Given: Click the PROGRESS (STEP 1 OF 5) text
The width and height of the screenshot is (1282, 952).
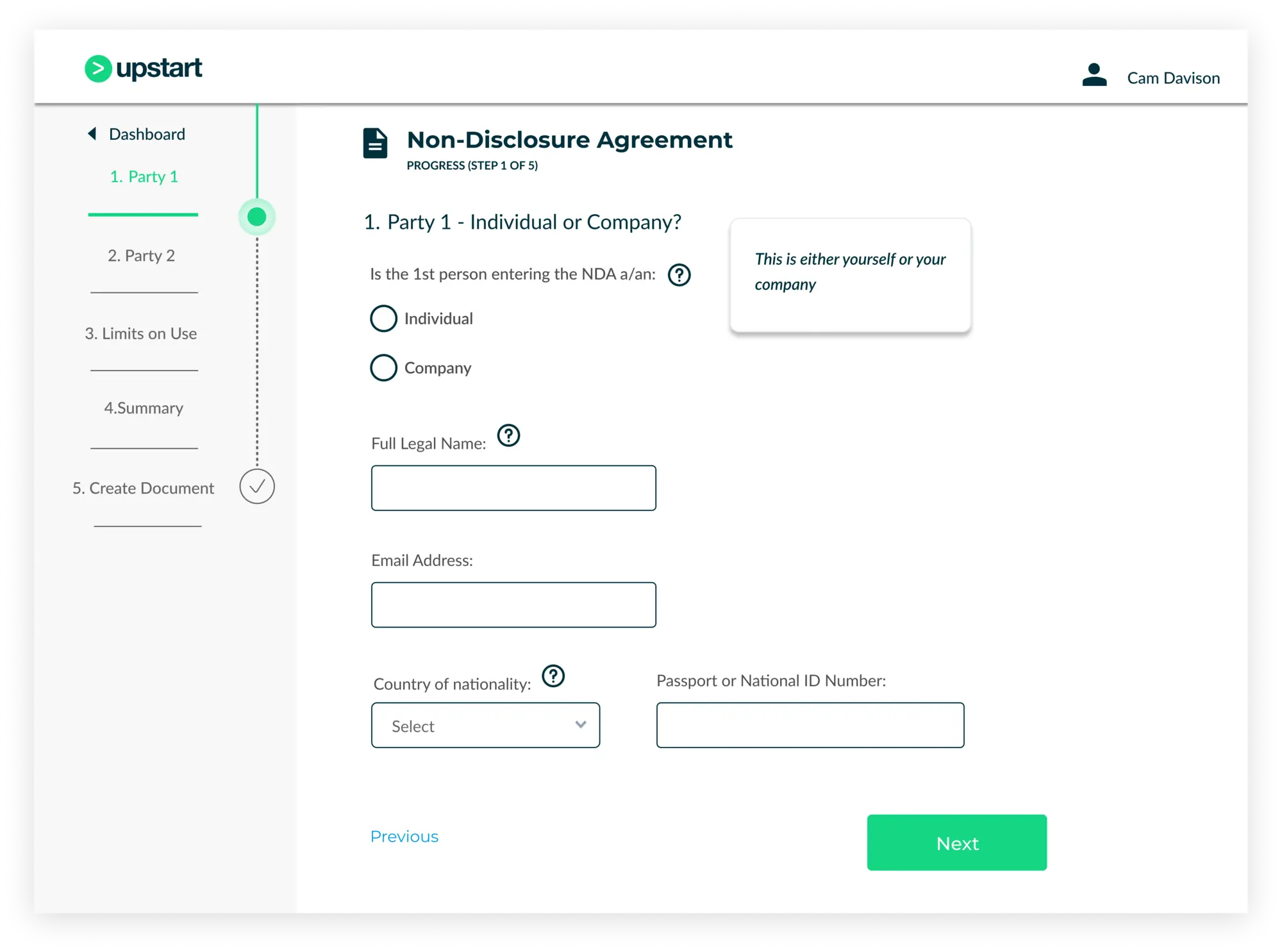Looking at the screenshot, I should pyautogui.click(x=472, y=165).
